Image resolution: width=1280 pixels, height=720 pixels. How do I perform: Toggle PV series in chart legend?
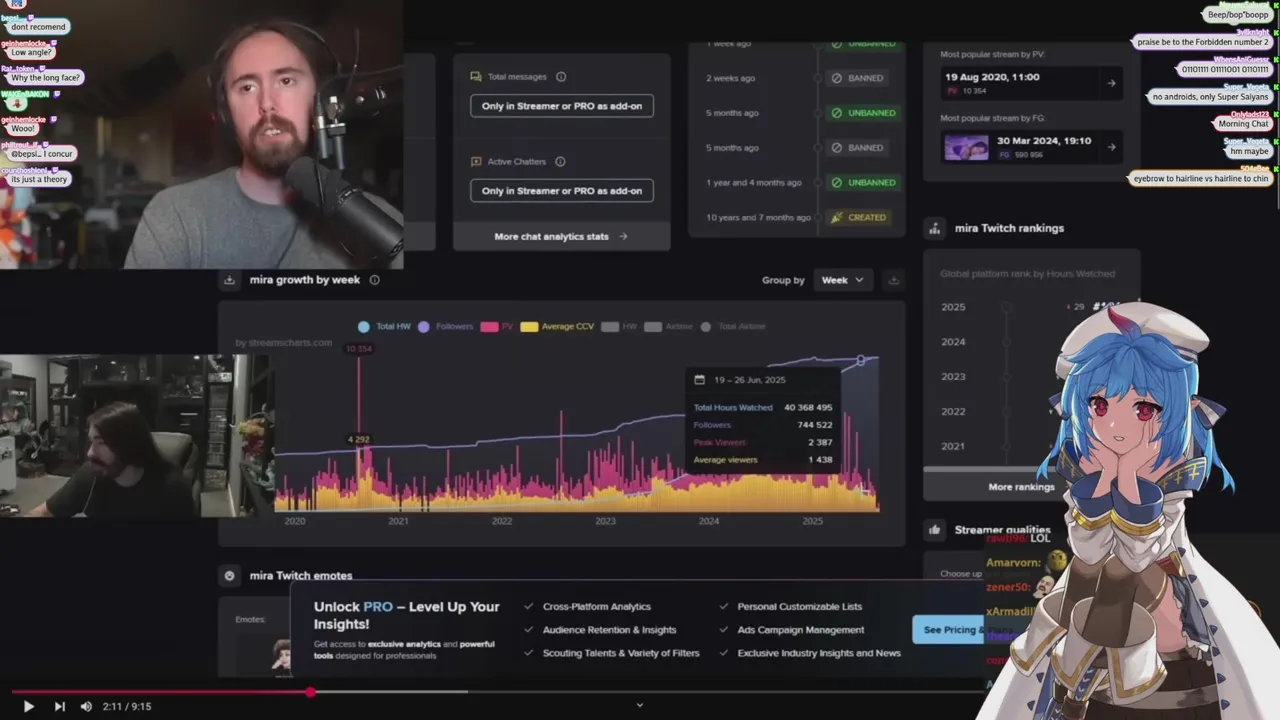pyautogui.click(x=497, y=326)
